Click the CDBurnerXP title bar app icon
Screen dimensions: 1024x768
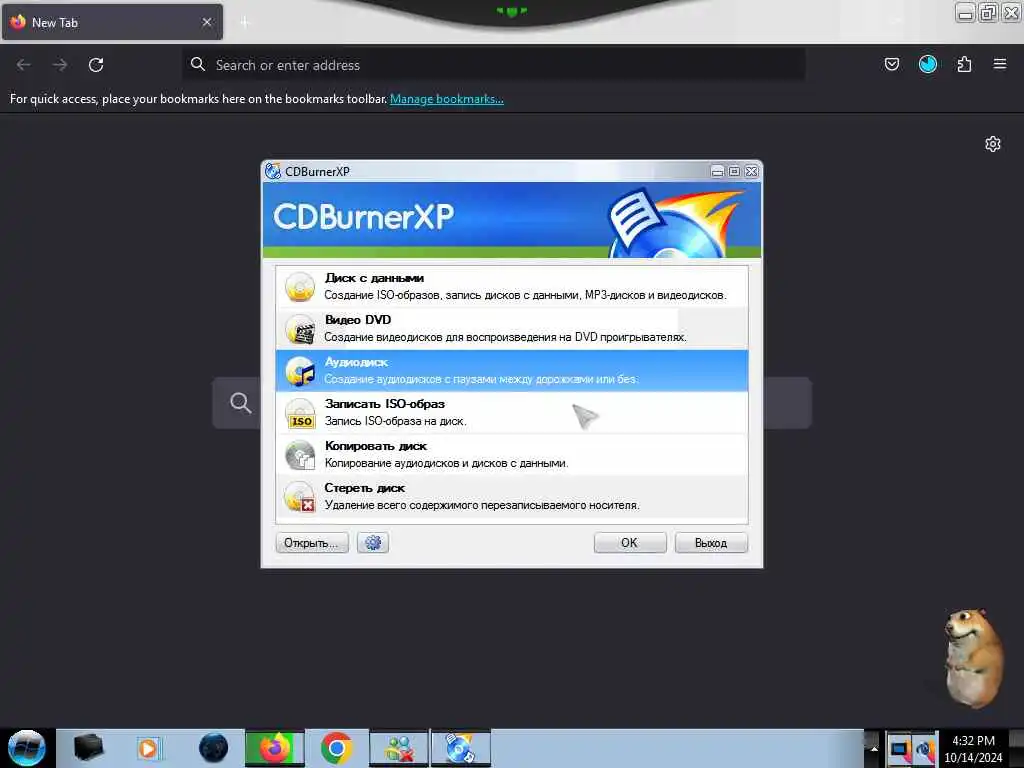[x=272, y=171]
